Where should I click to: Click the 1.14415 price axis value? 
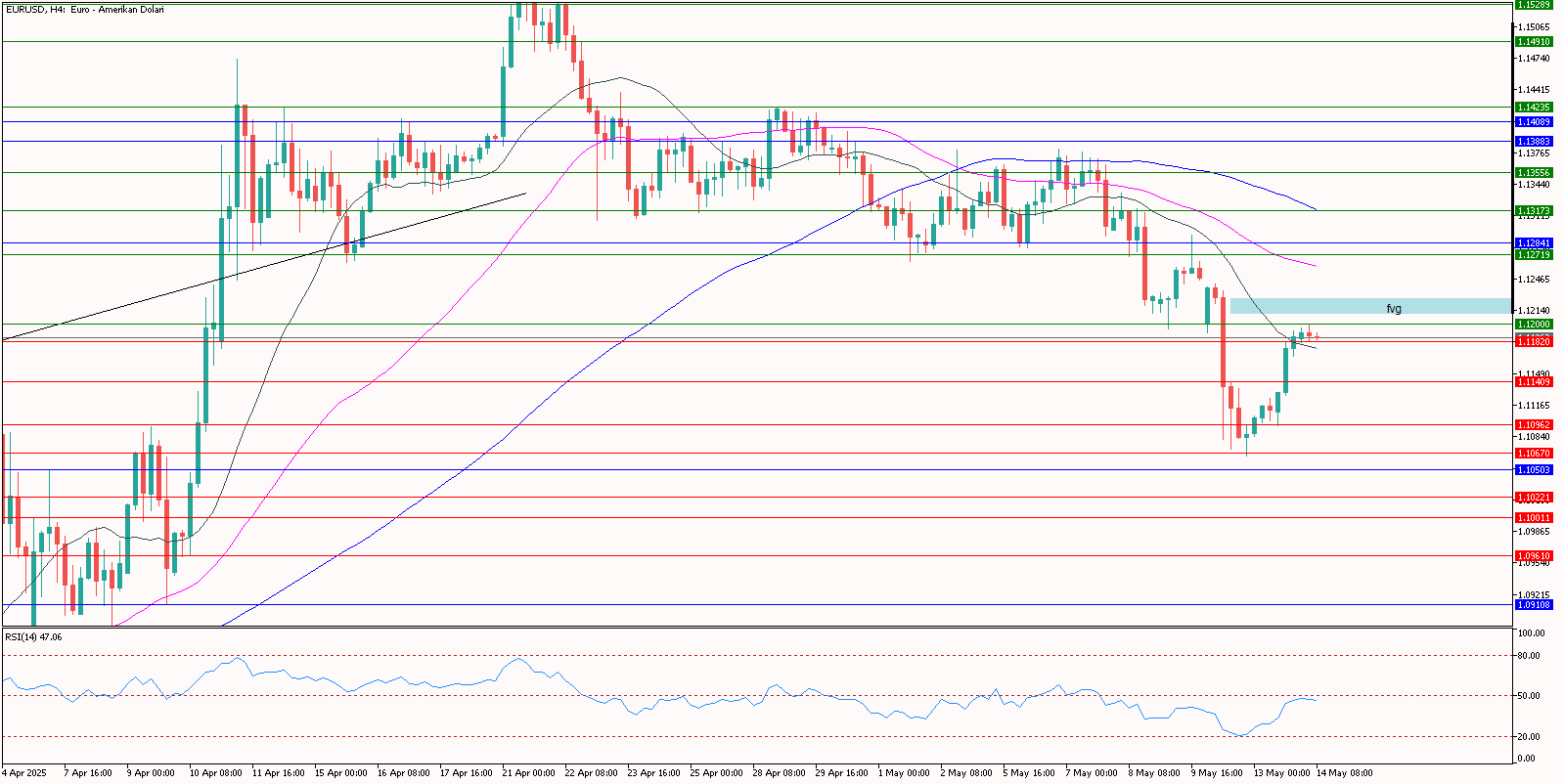[x=1534, y=90]
